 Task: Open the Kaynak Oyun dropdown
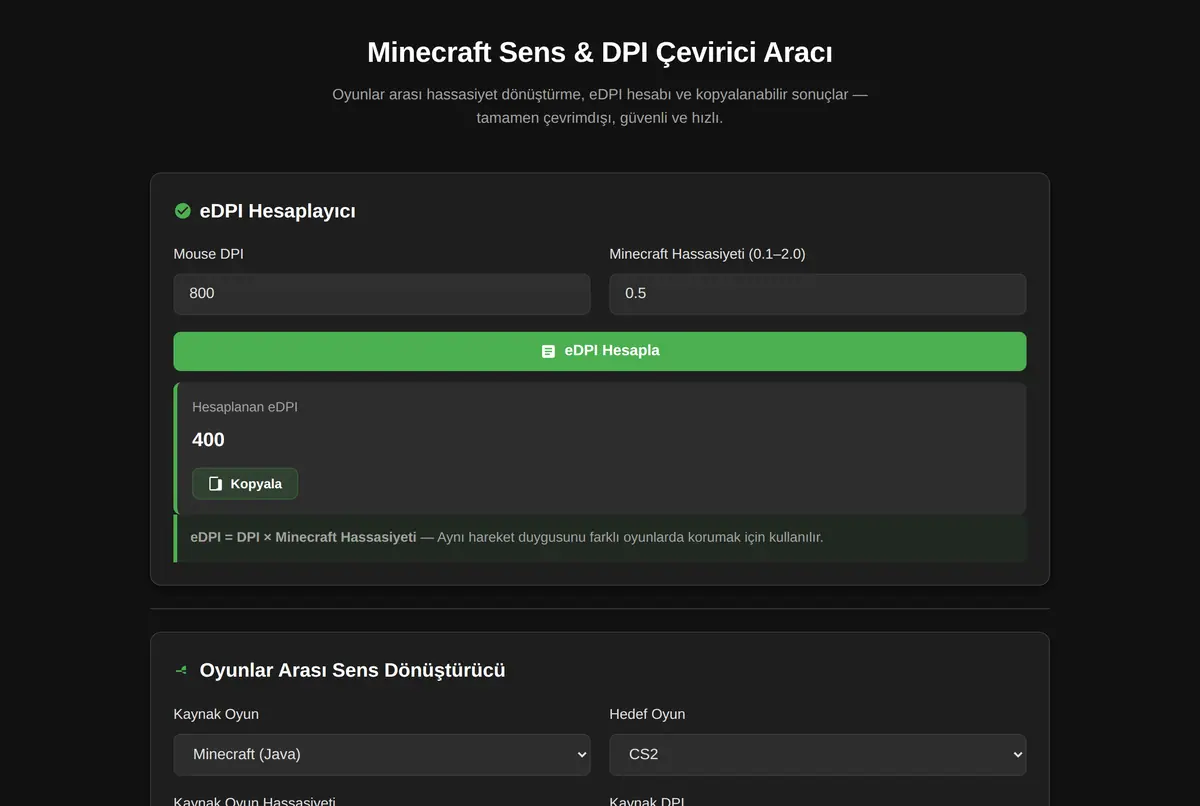pyautogui.click(x=382, y=755)
